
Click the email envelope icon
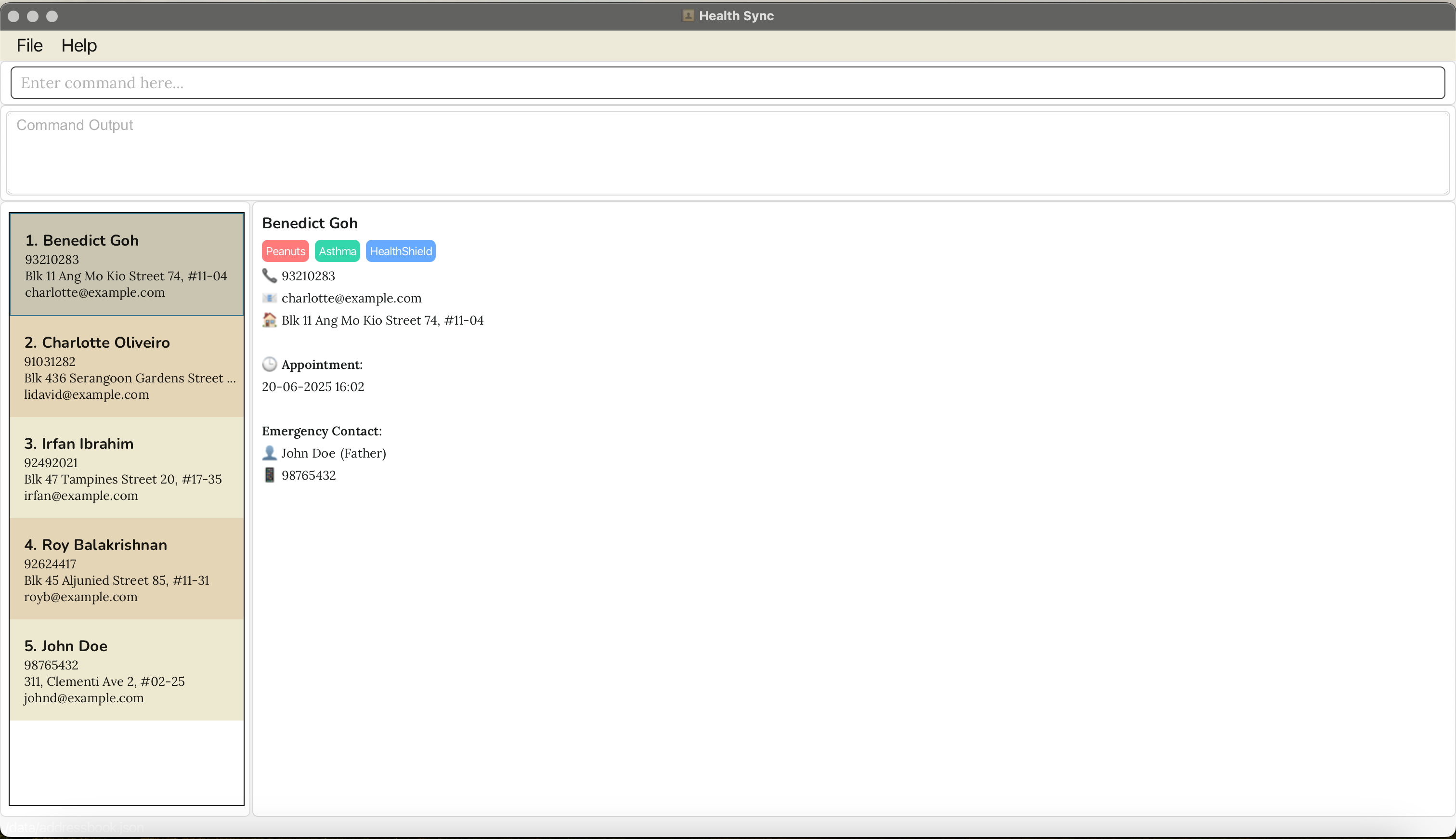[269, 298]
